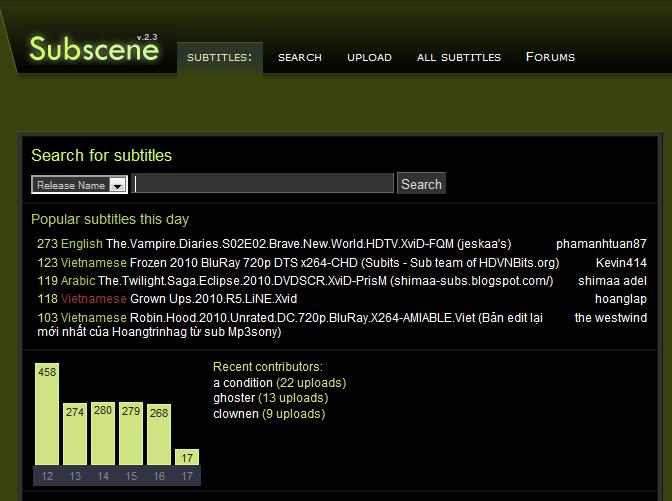Open Grown Ups.2010.R5.LiNE.Xvid subtitle
Viewport: 672px width, 501px height.
click(x=213, y=299)
